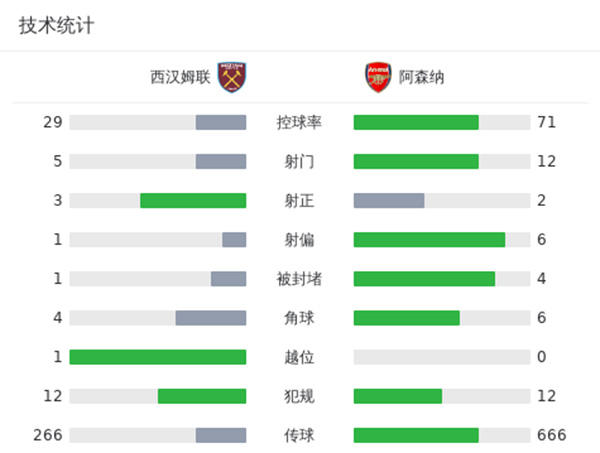Image resolution: width=600 pixels, height=453 pixels.
Task: Click Arsenal's green 传球 bar
Action: (416, 435)
